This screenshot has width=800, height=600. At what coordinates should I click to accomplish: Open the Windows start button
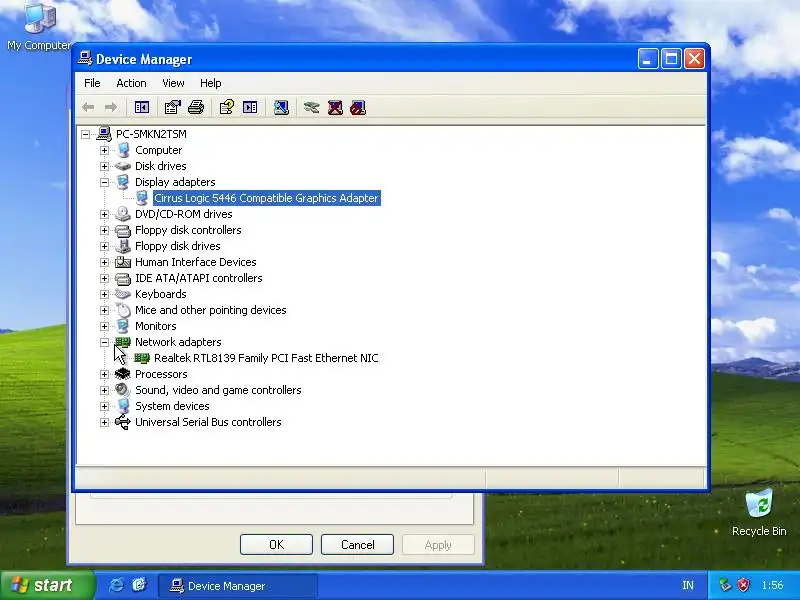click(47, 585)
